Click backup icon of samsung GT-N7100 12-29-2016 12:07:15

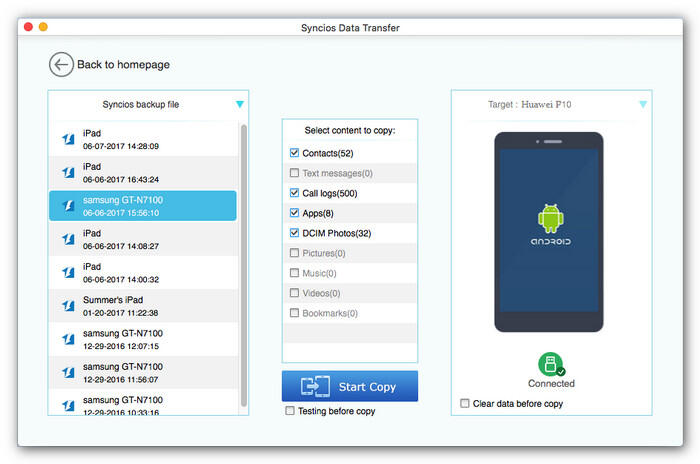pyautogui.click(x=68, y=339)
